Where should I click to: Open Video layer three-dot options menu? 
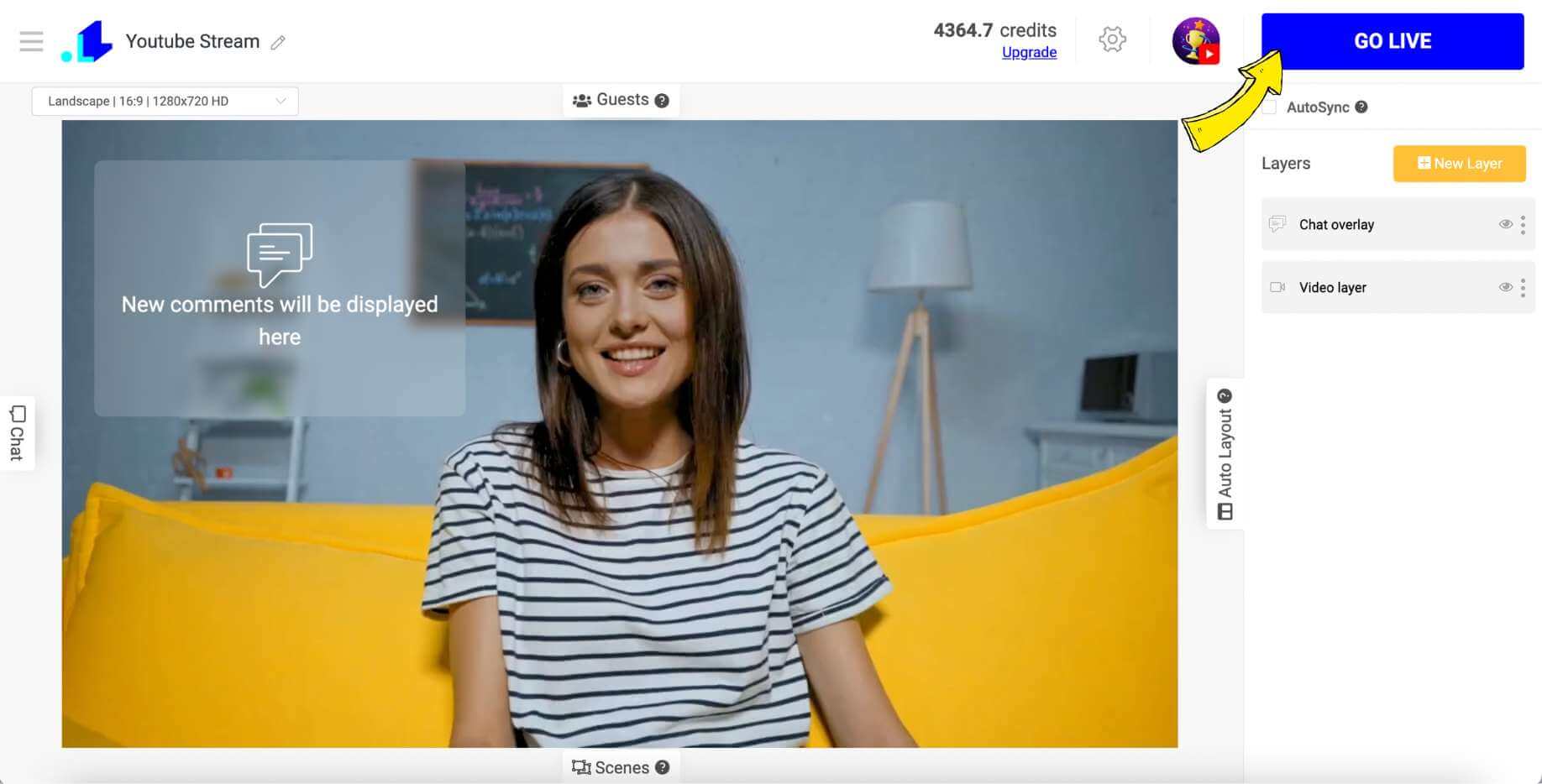pyautogui.click(x=1523, y=288)
